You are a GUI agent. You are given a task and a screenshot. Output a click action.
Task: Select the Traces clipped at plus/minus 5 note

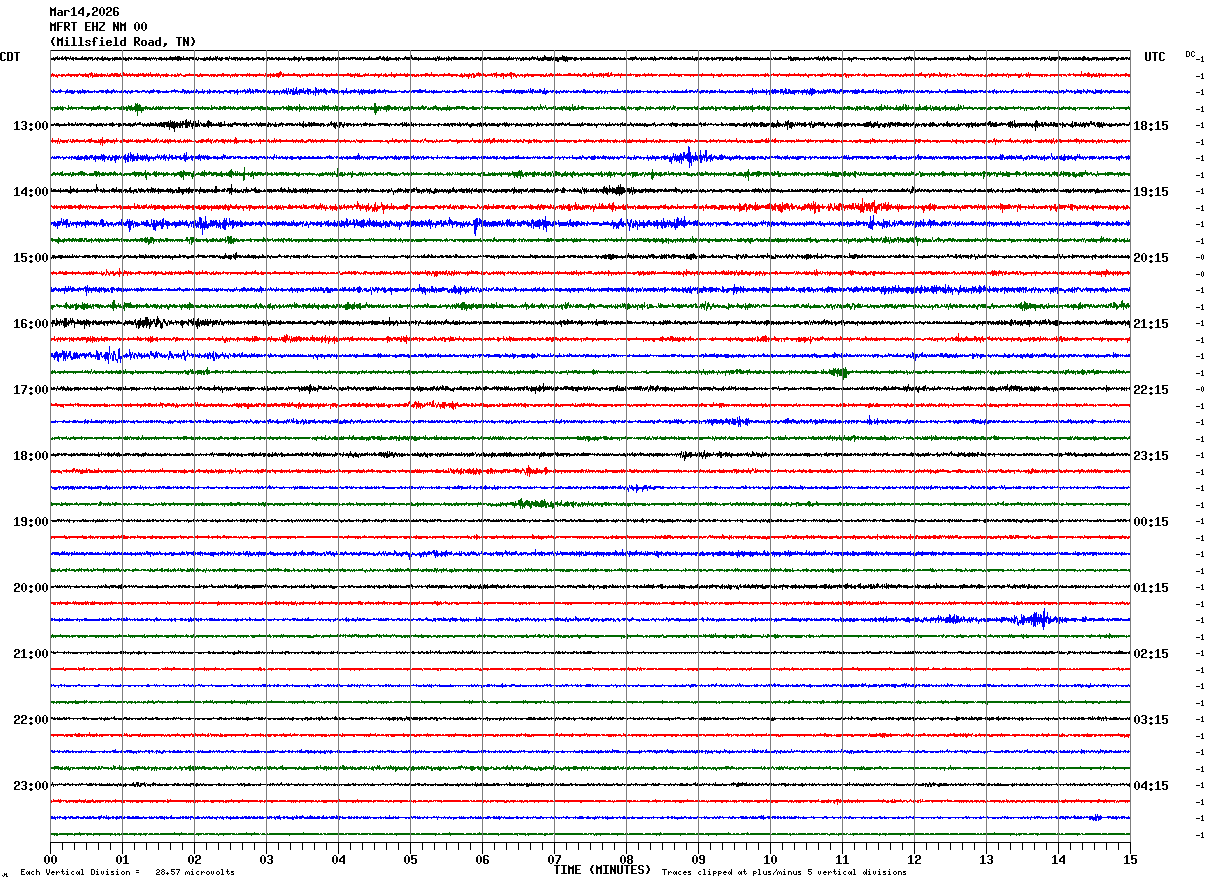784,872
